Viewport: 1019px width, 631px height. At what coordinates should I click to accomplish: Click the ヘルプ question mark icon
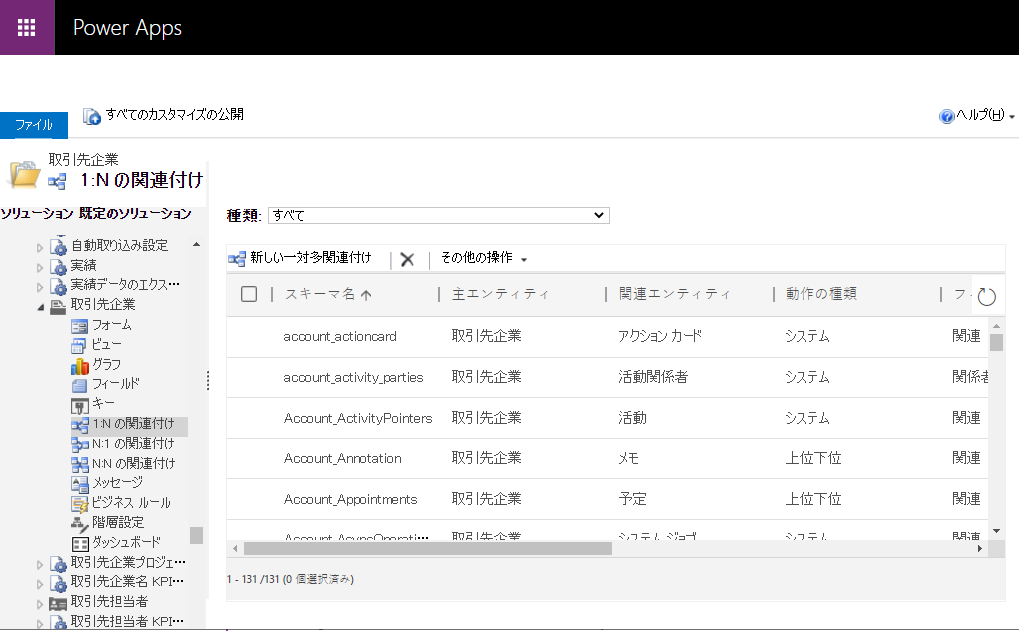coord(946,116)
